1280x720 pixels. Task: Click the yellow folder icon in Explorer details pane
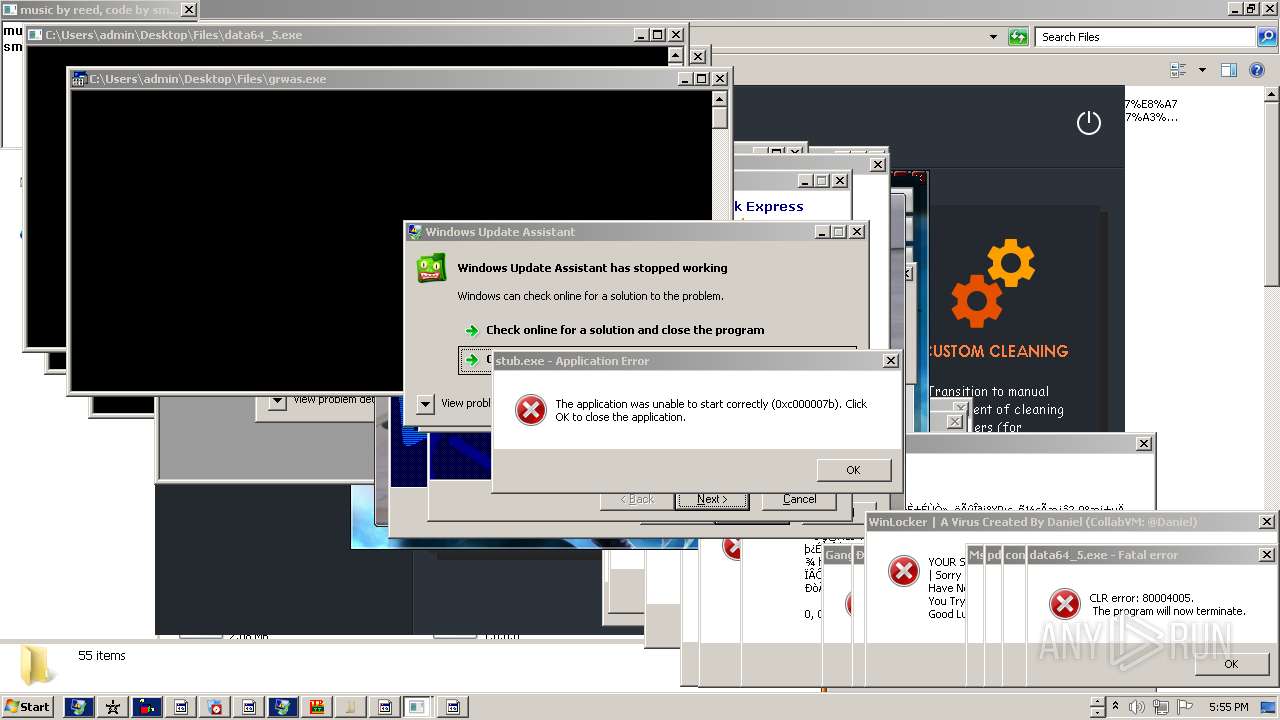point(37,664)
